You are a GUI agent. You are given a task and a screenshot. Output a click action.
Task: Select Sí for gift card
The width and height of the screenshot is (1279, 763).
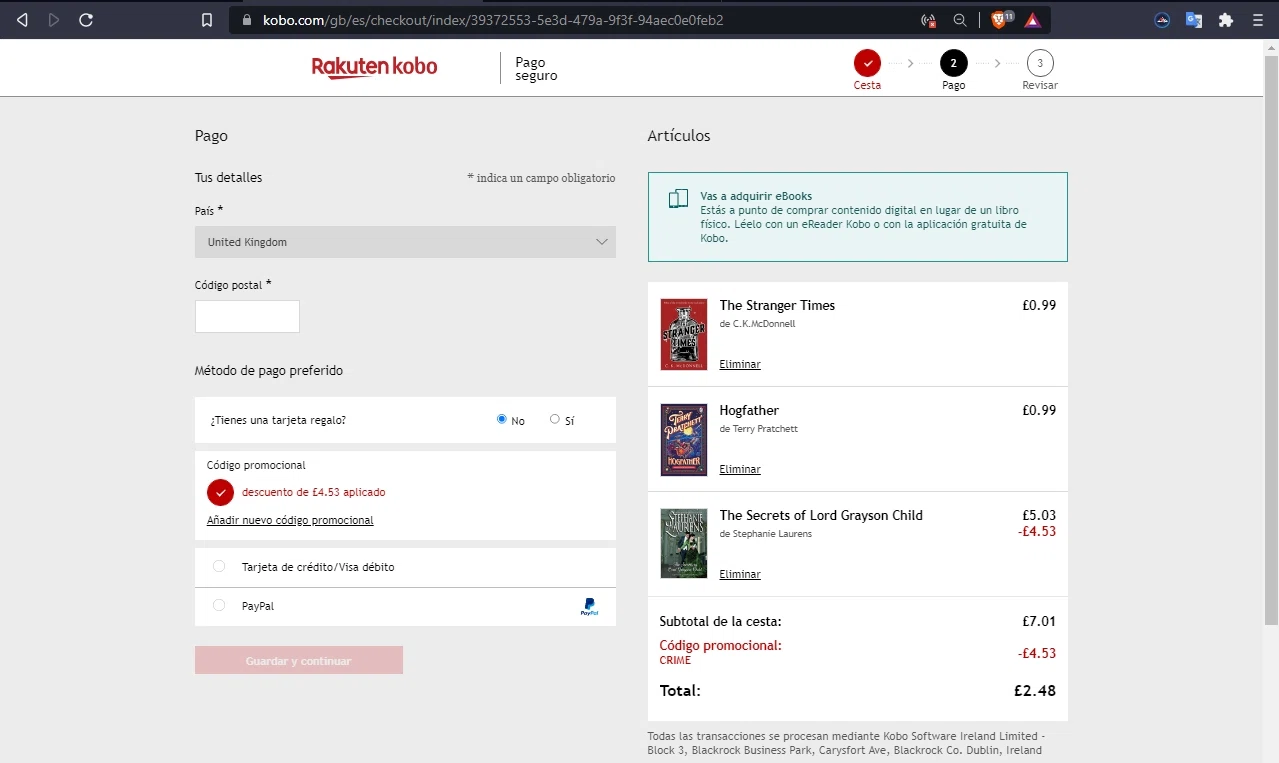coord(555,419)
